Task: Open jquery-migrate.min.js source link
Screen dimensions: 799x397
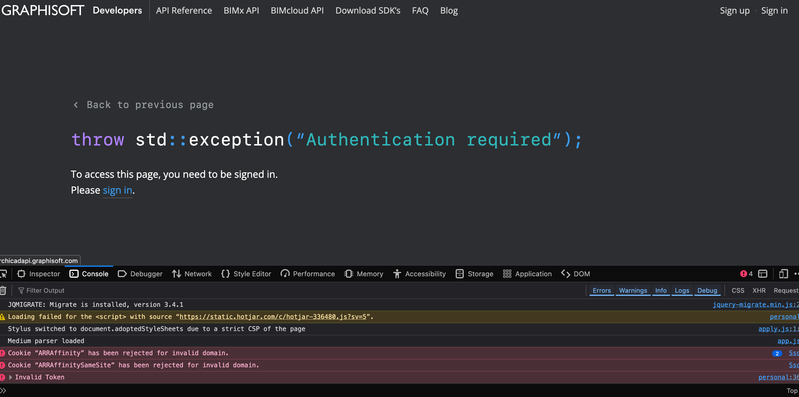Action: click(756, 305)
